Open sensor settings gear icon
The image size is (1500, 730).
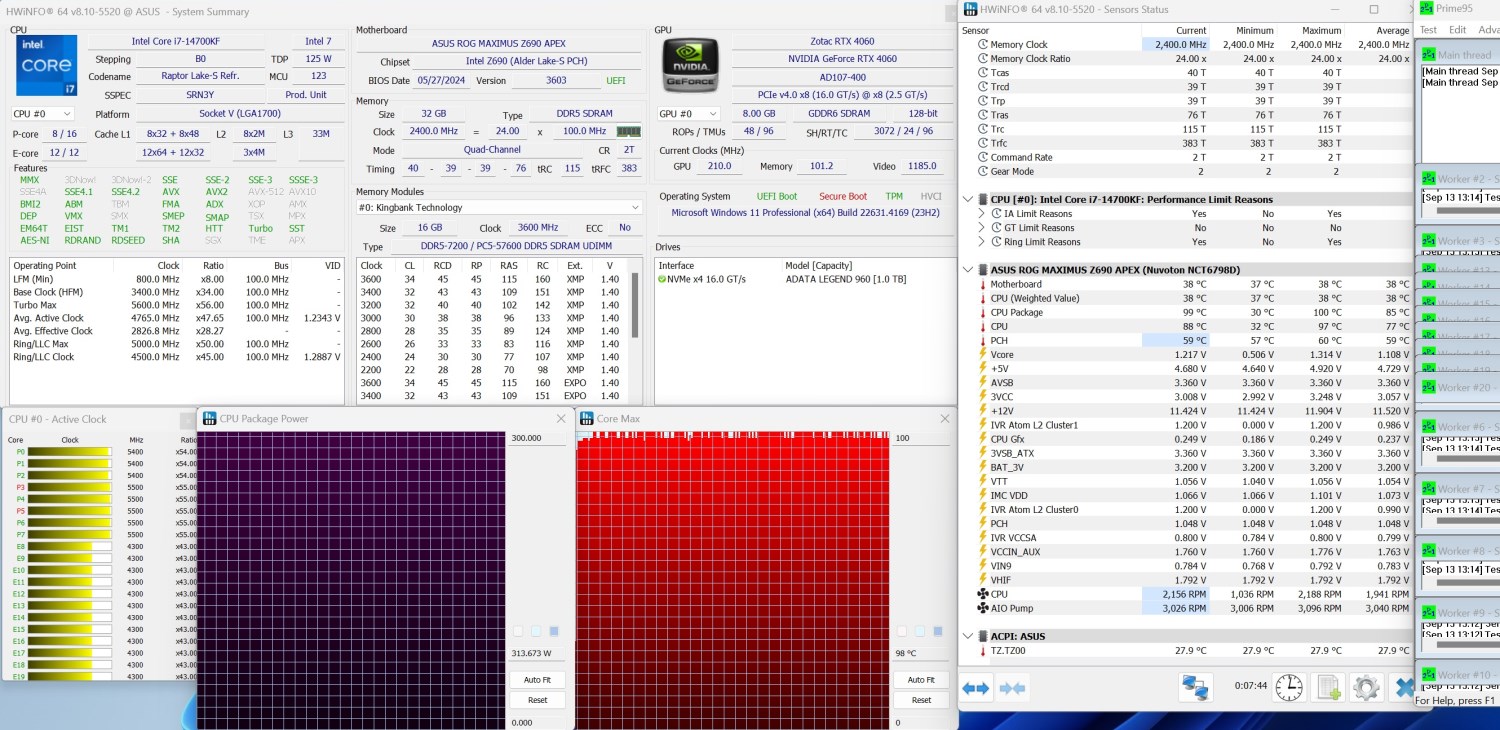(1365, 687)
